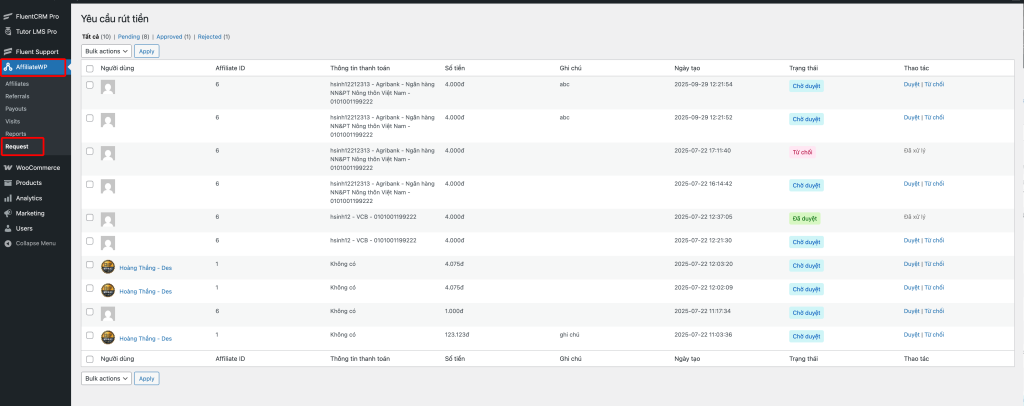The width and height of the screenshot is (1024, 406).
Task: Select the checkbox for the 123.123đ request row
Action: [90, 335]
